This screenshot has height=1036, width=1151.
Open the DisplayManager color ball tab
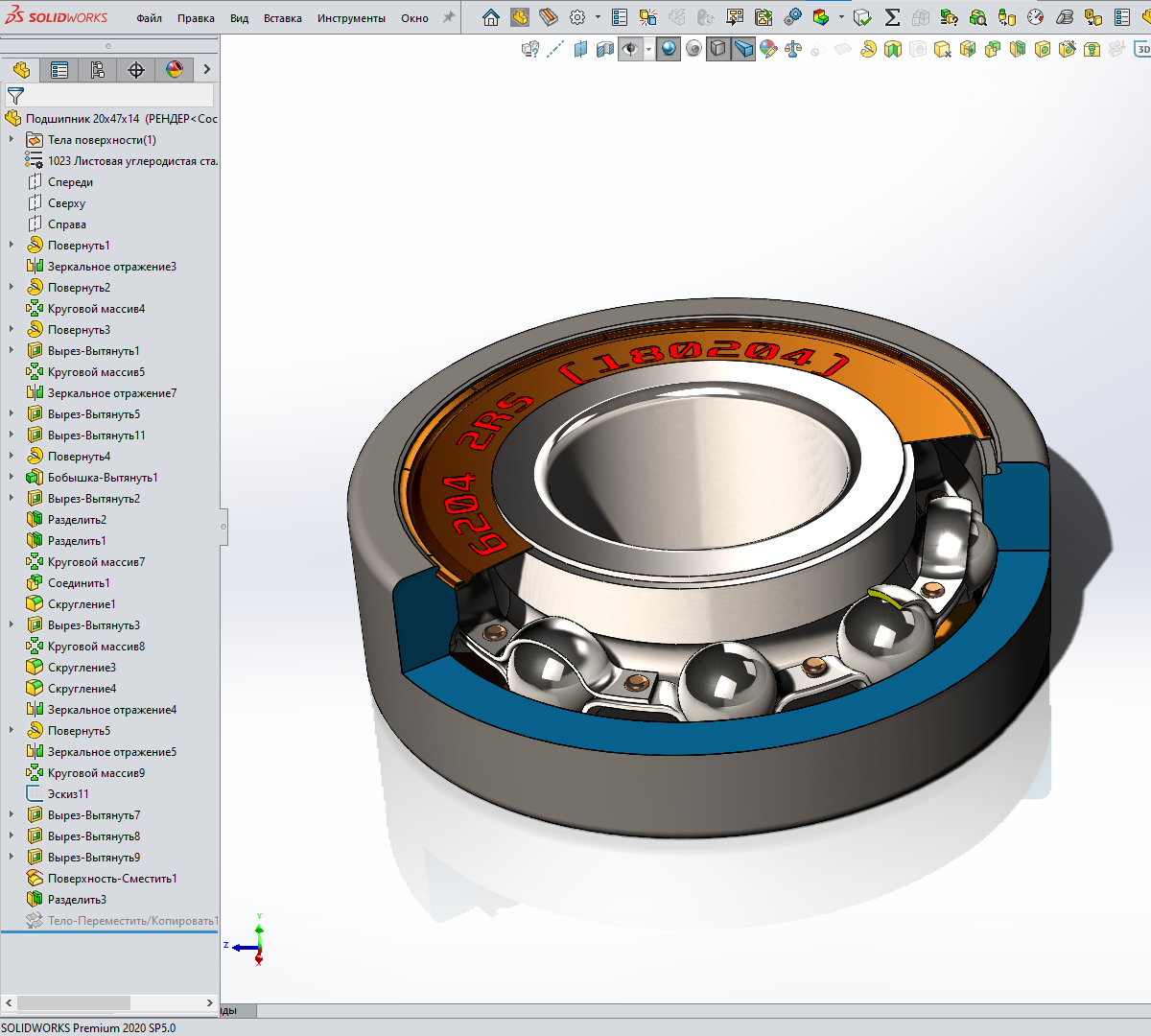coord(175,70)
